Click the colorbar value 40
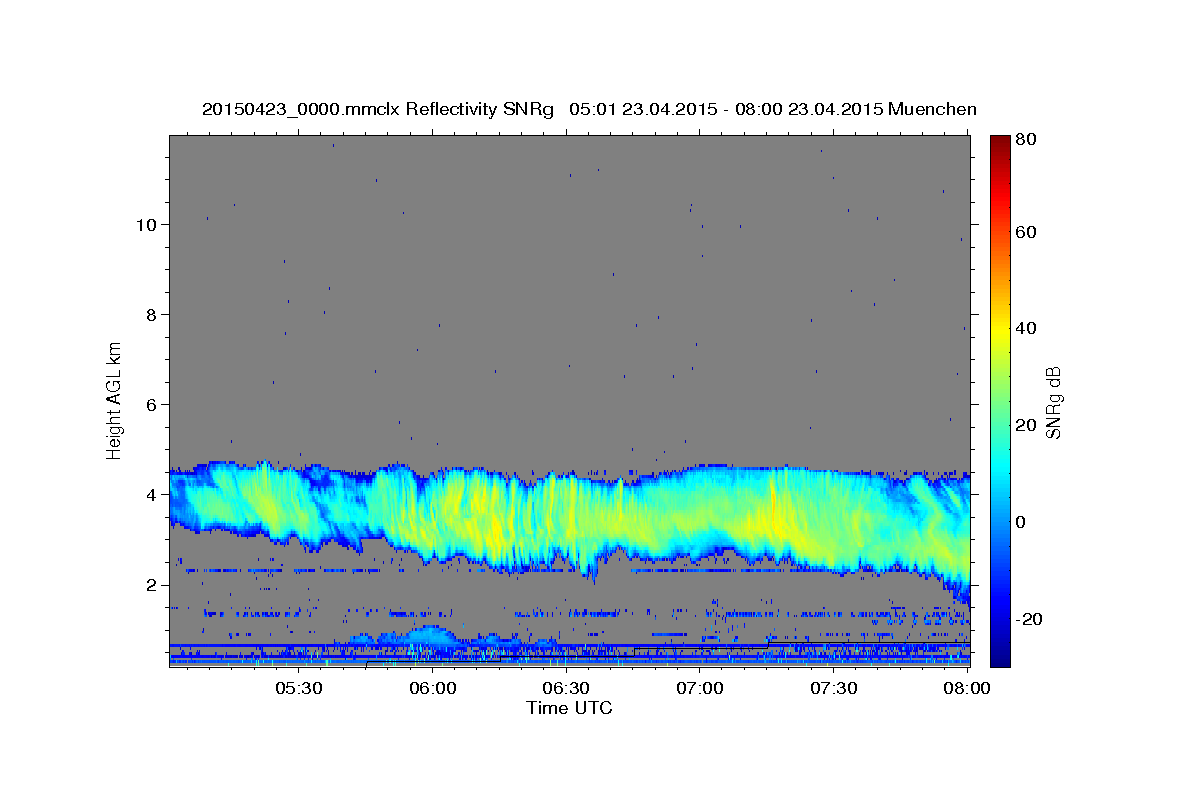Screen dimensions: 1200x800 (x=1025, y=328)
